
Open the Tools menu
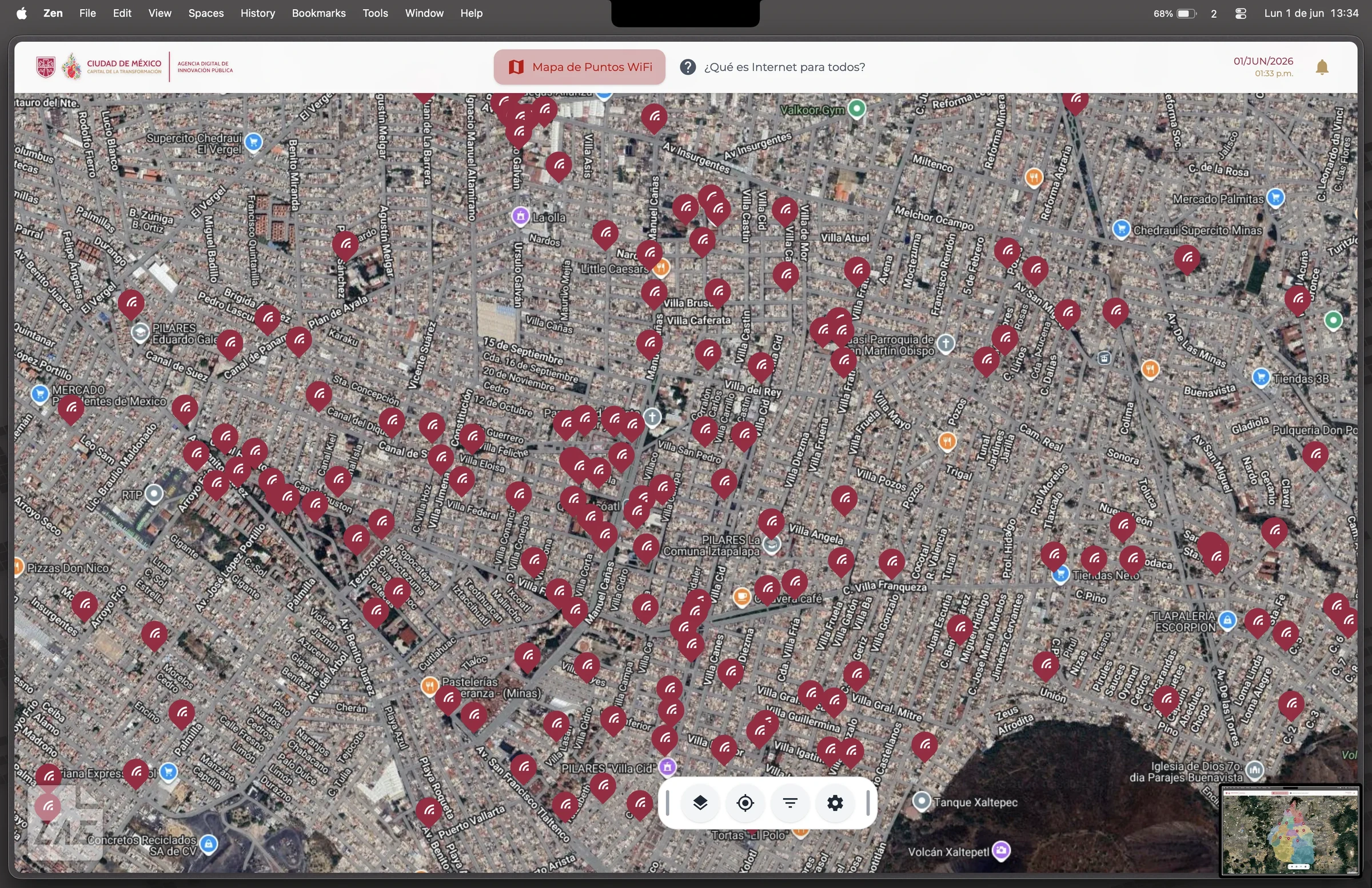374,13
